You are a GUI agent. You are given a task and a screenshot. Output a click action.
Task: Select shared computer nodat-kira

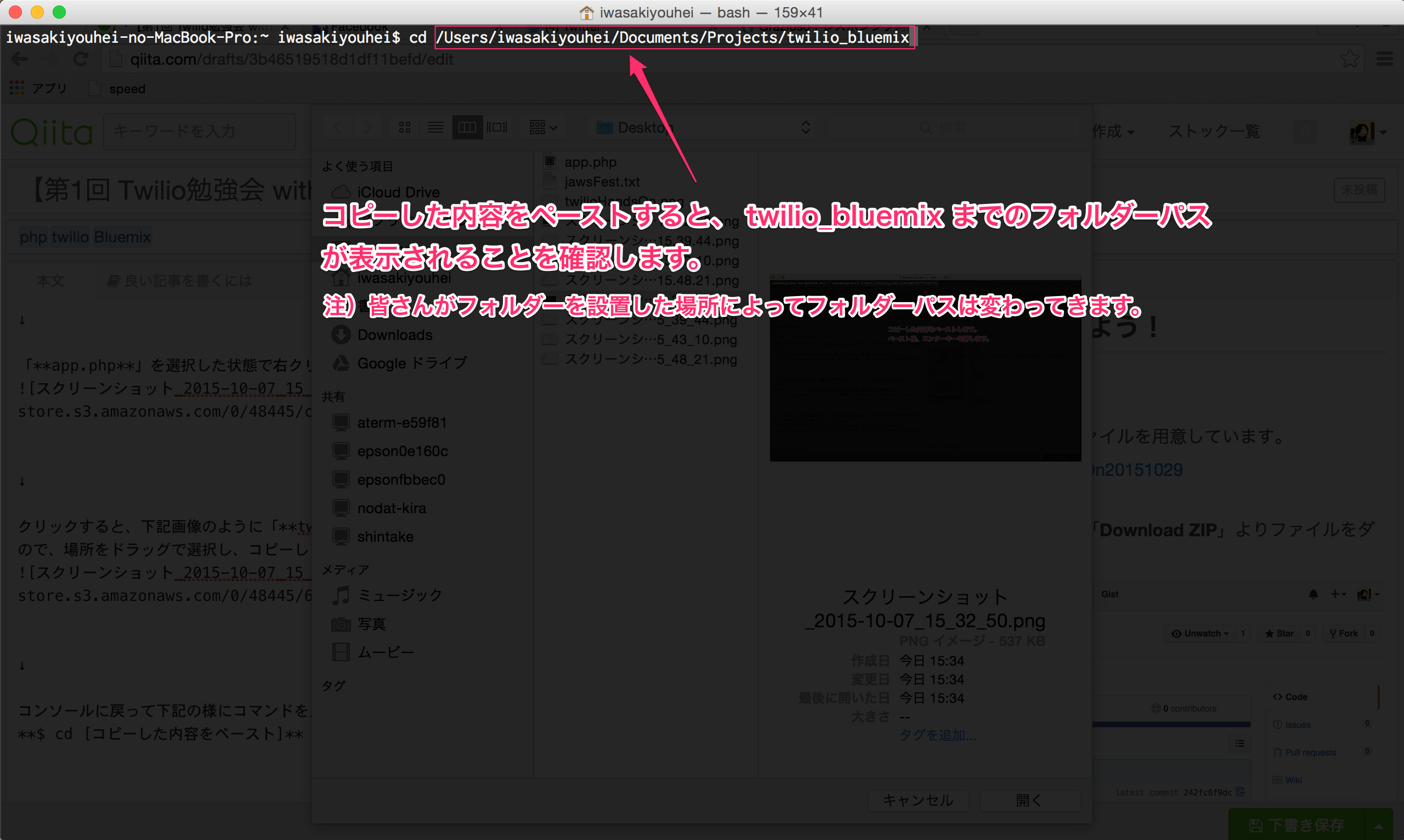point(380,508)
